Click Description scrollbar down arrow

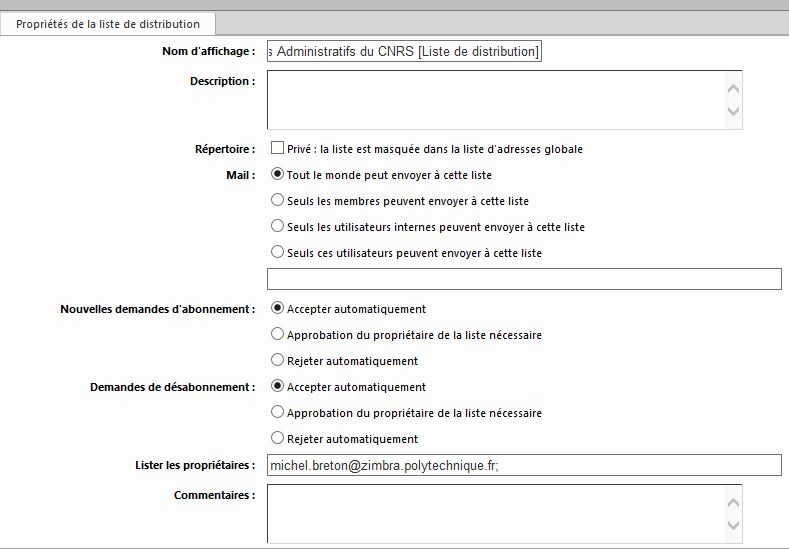(733, 111)
